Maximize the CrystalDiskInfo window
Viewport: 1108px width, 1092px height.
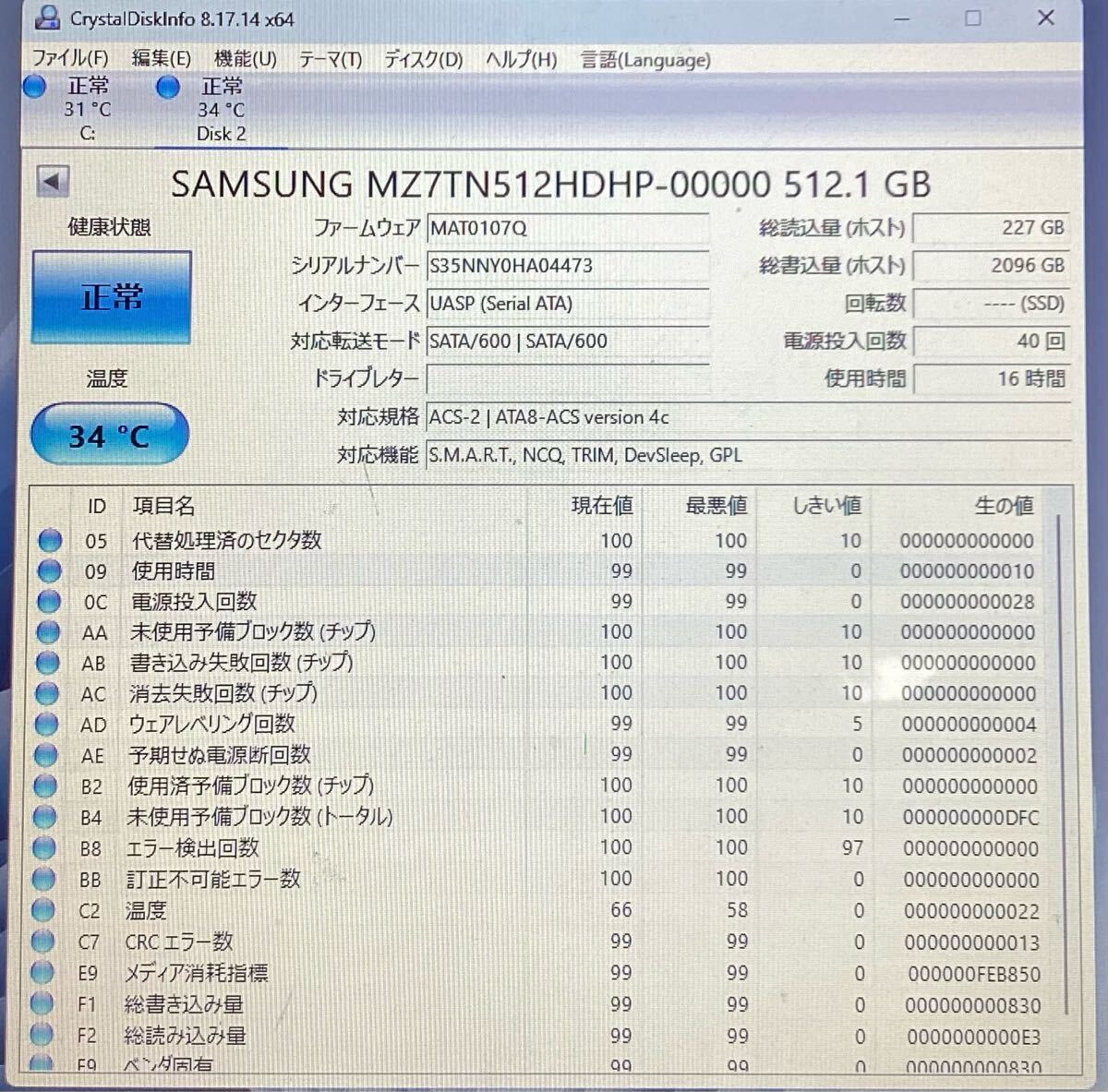coord(972,18)
